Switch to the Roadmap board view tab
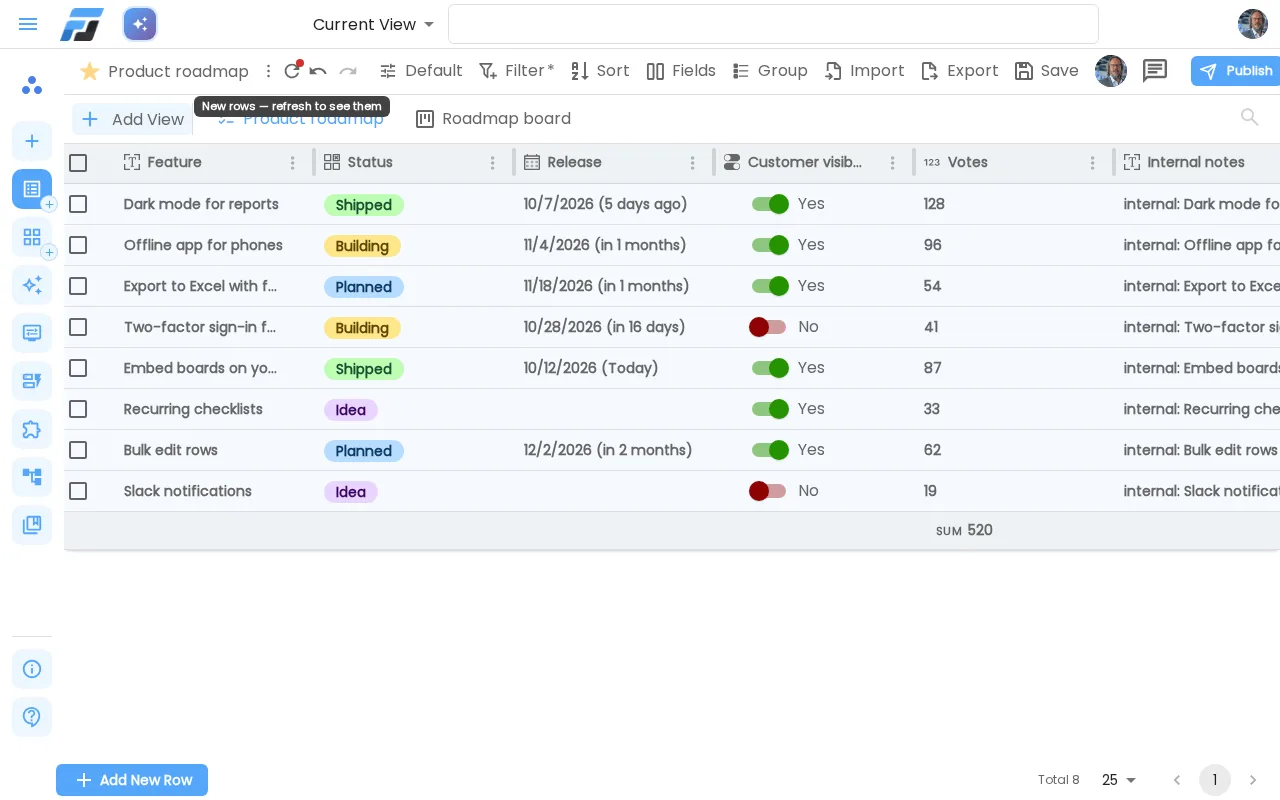The image size is (1280, 800). pyautogui.click(x=493, y=119)
